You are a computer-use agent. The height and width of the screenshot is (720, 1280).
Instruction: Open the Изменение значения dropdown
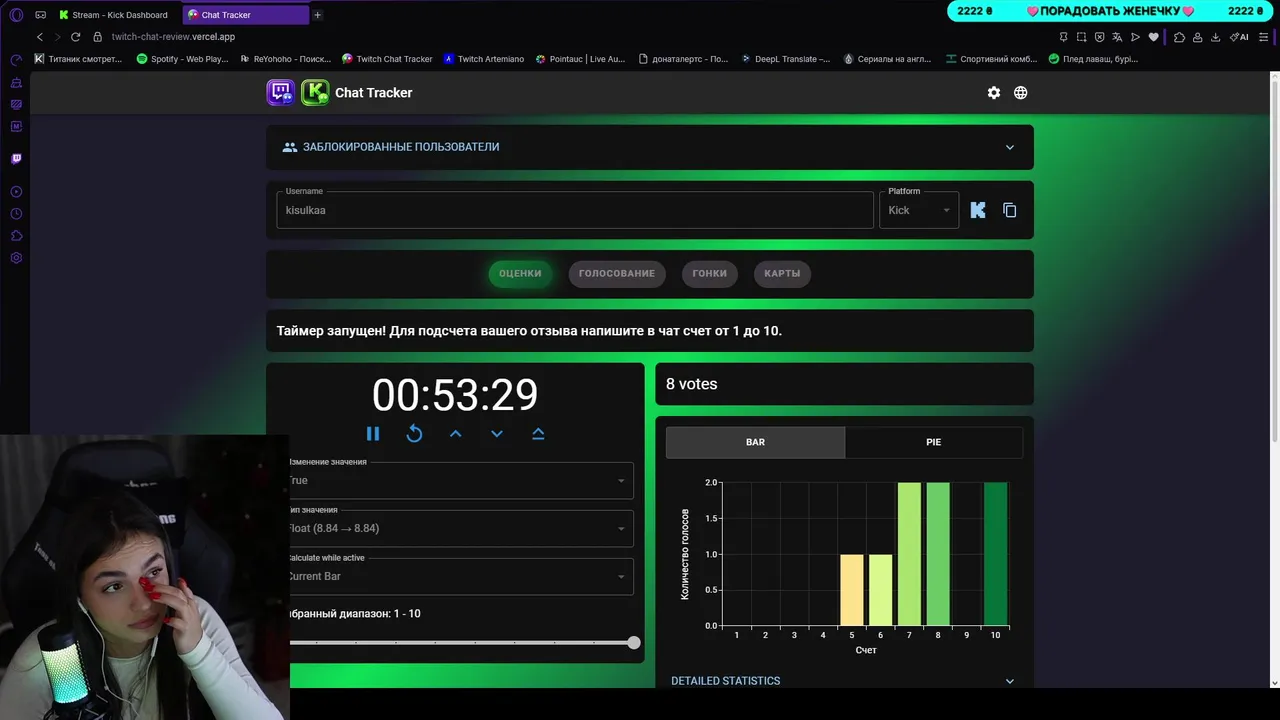click(460, 480)
